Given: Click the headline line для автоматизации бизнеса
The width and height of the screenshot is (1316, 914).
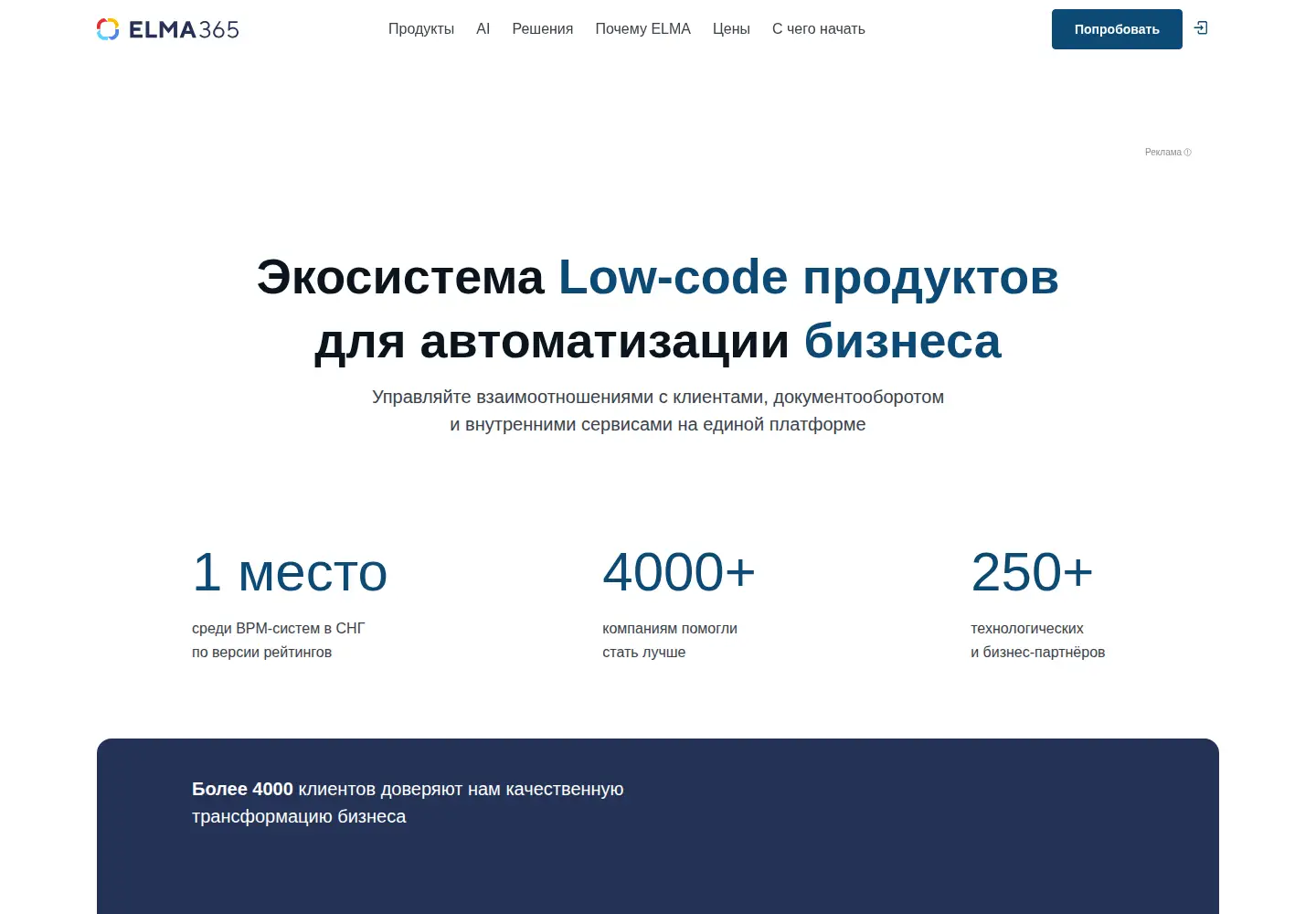Looking at the screenshot, I should pyautogui.click(x=658, y=341).
